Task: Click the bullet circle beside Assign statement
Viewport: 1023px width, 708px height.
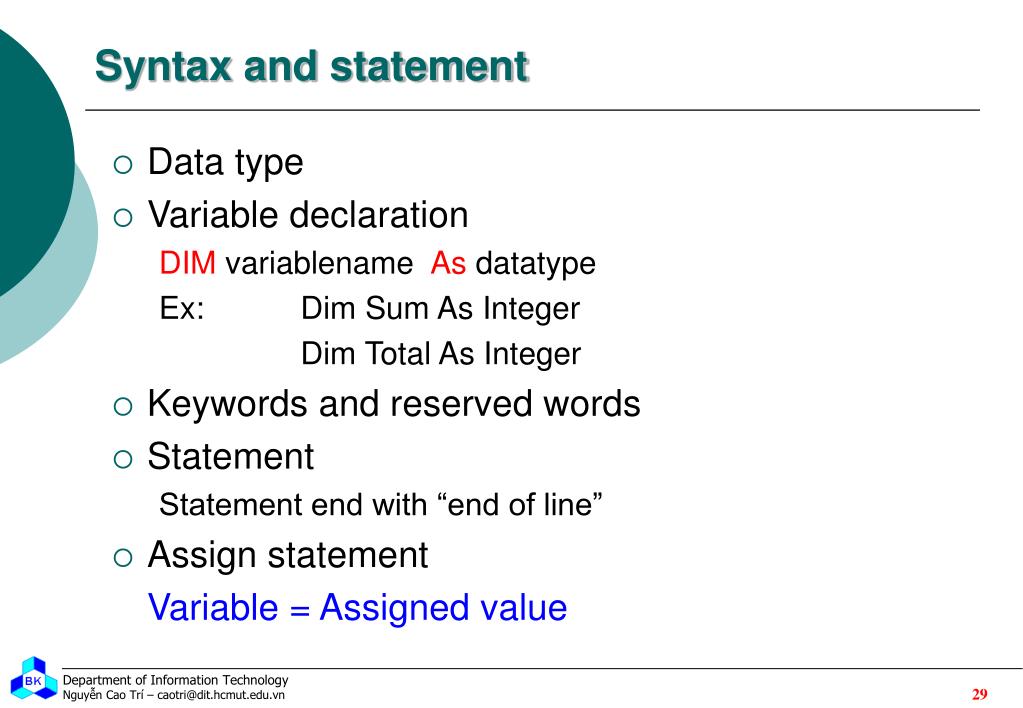Action: (x=123, y=557)
